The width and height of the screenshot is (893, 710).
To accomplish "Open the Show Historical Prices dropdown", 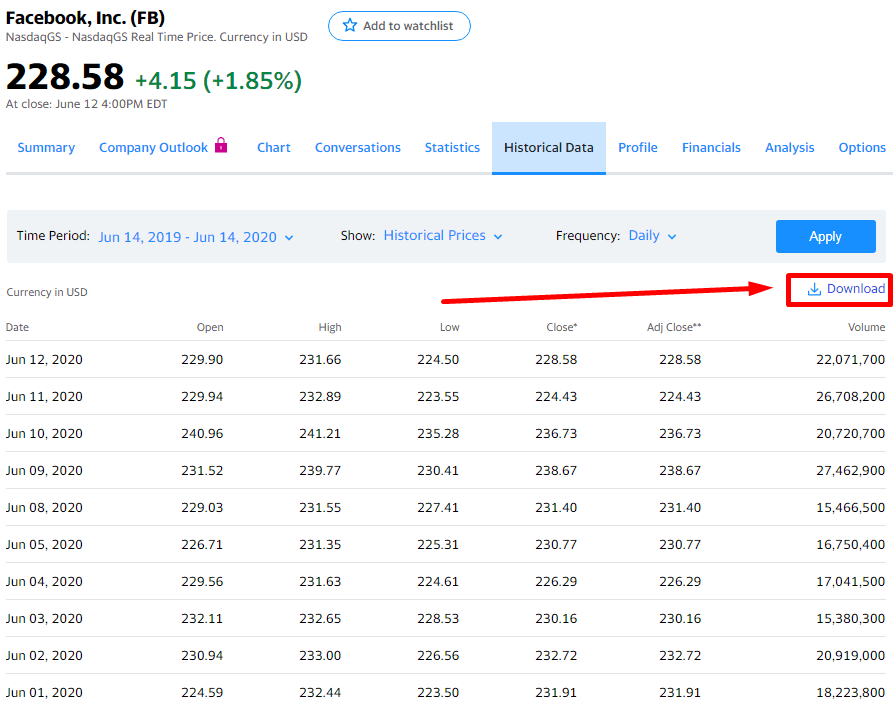I will pyautogui.click(x=443, y=236).
